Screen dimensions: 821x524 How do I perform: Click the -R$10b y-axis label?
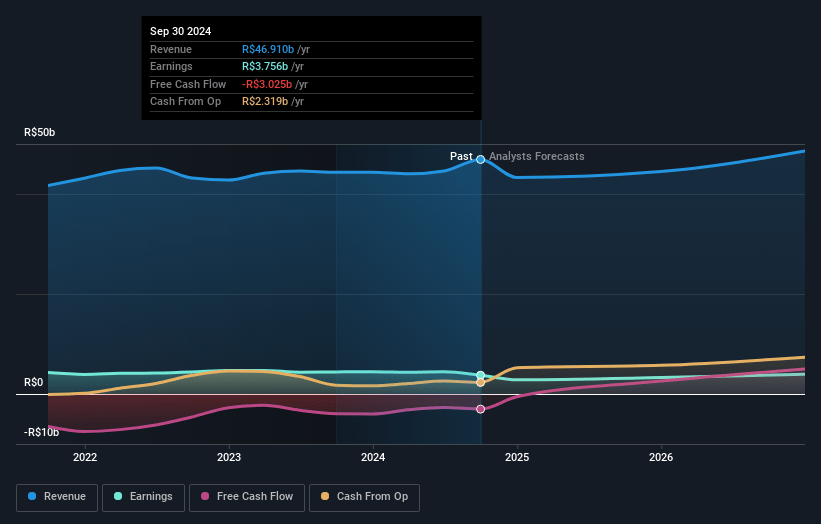click(x=41, y=432)
